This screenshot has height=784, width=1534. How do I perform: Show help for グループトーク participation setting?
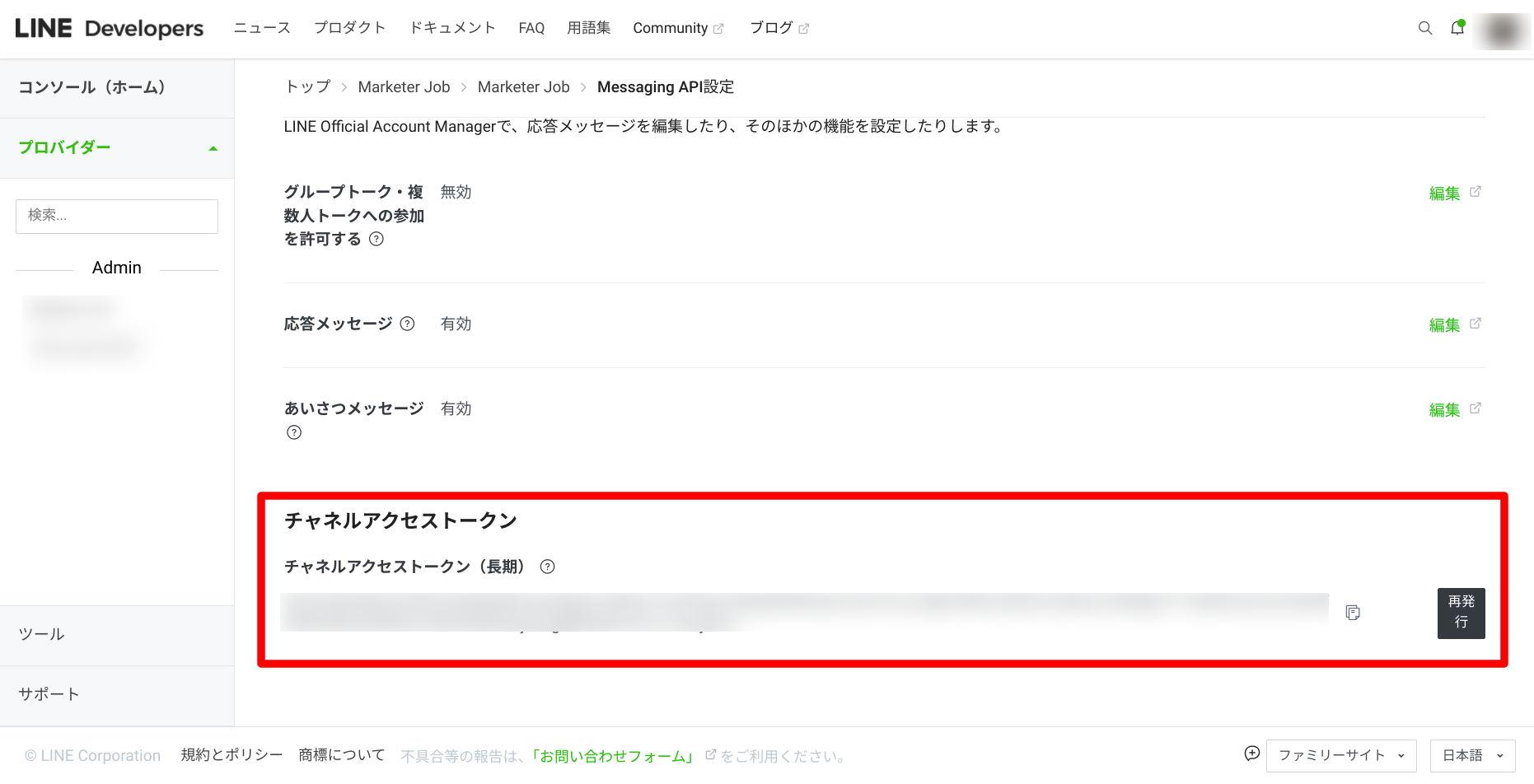click(x=376, y=239)
